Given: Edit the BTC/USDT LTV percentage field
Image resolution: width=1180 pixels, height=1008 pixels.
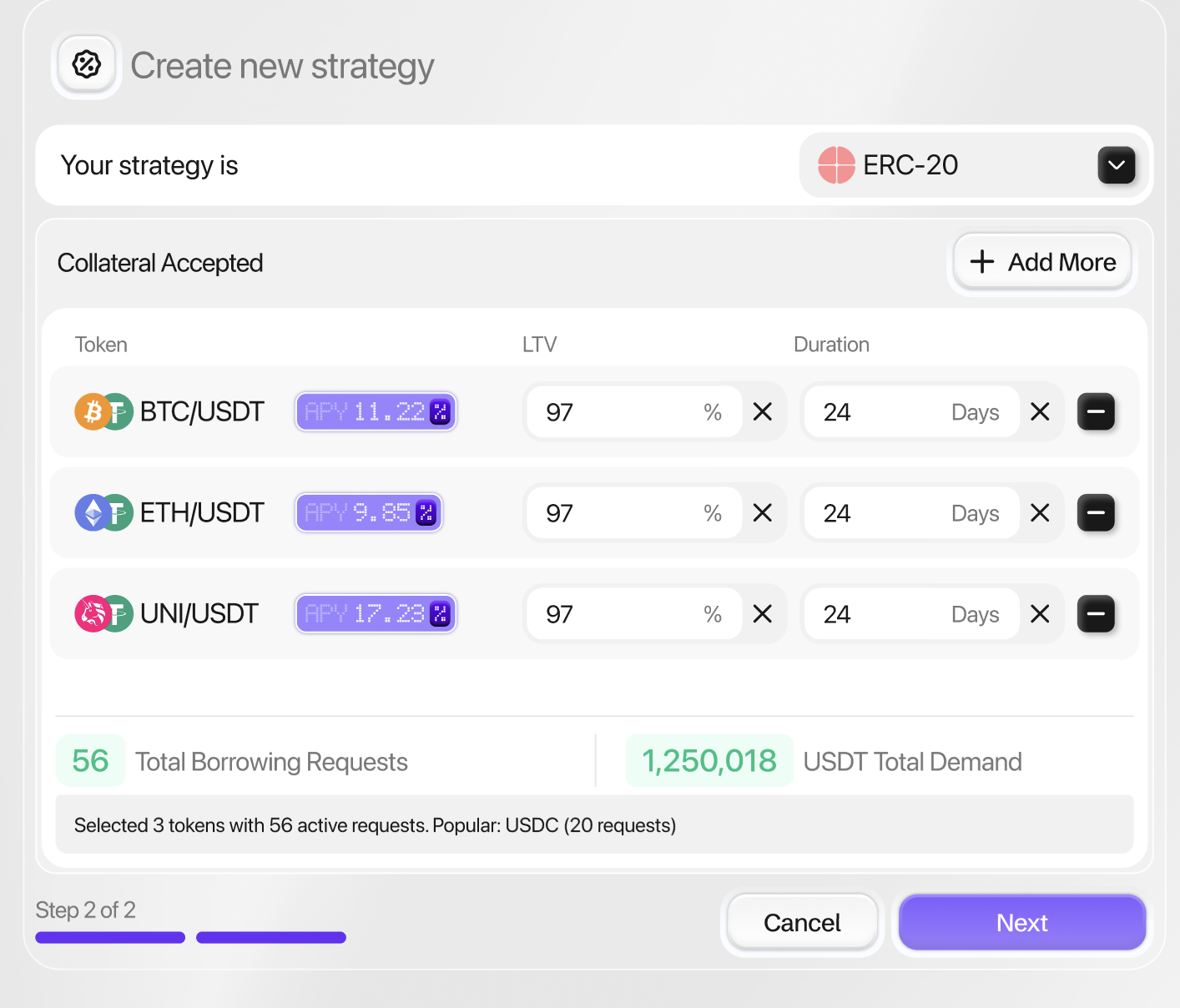Looking at the screenshot, I should [x=618, y=411].
